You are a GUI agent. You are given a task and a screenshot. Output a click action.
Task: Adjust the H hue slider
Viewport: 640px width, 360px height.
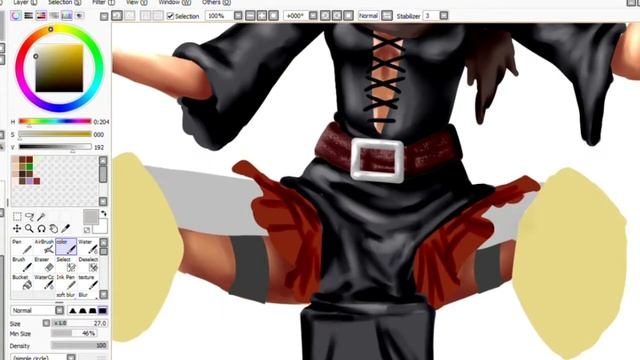tap(55, 121)
